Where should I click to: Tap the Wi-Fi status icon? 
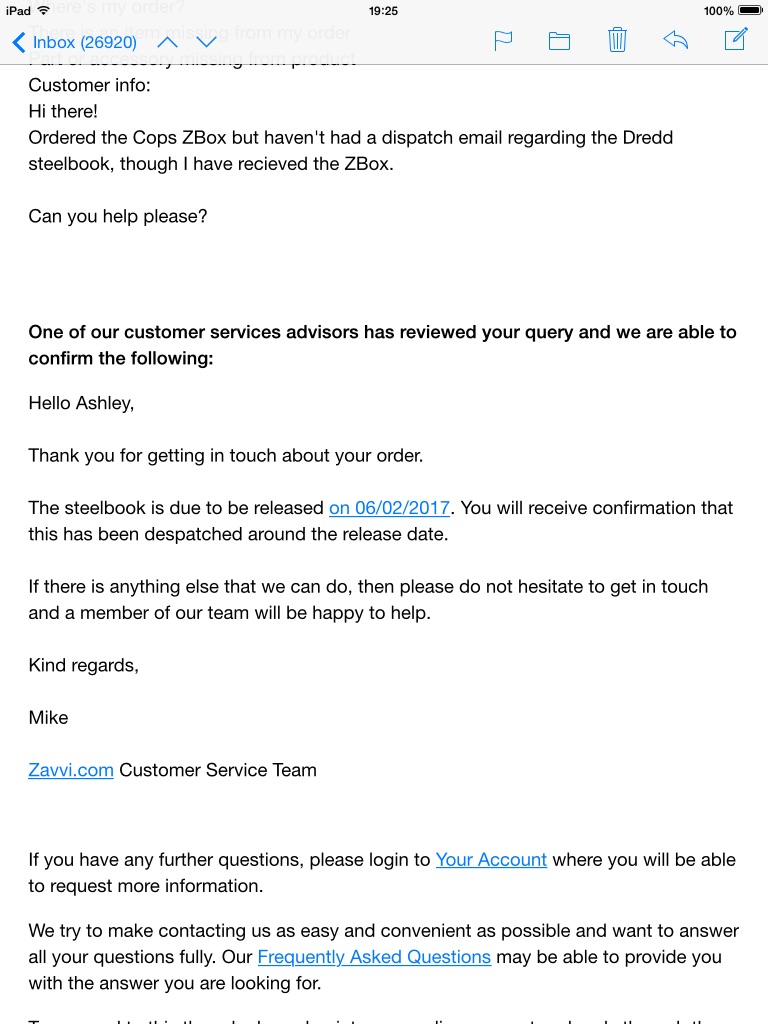click(x=44, y=10)
